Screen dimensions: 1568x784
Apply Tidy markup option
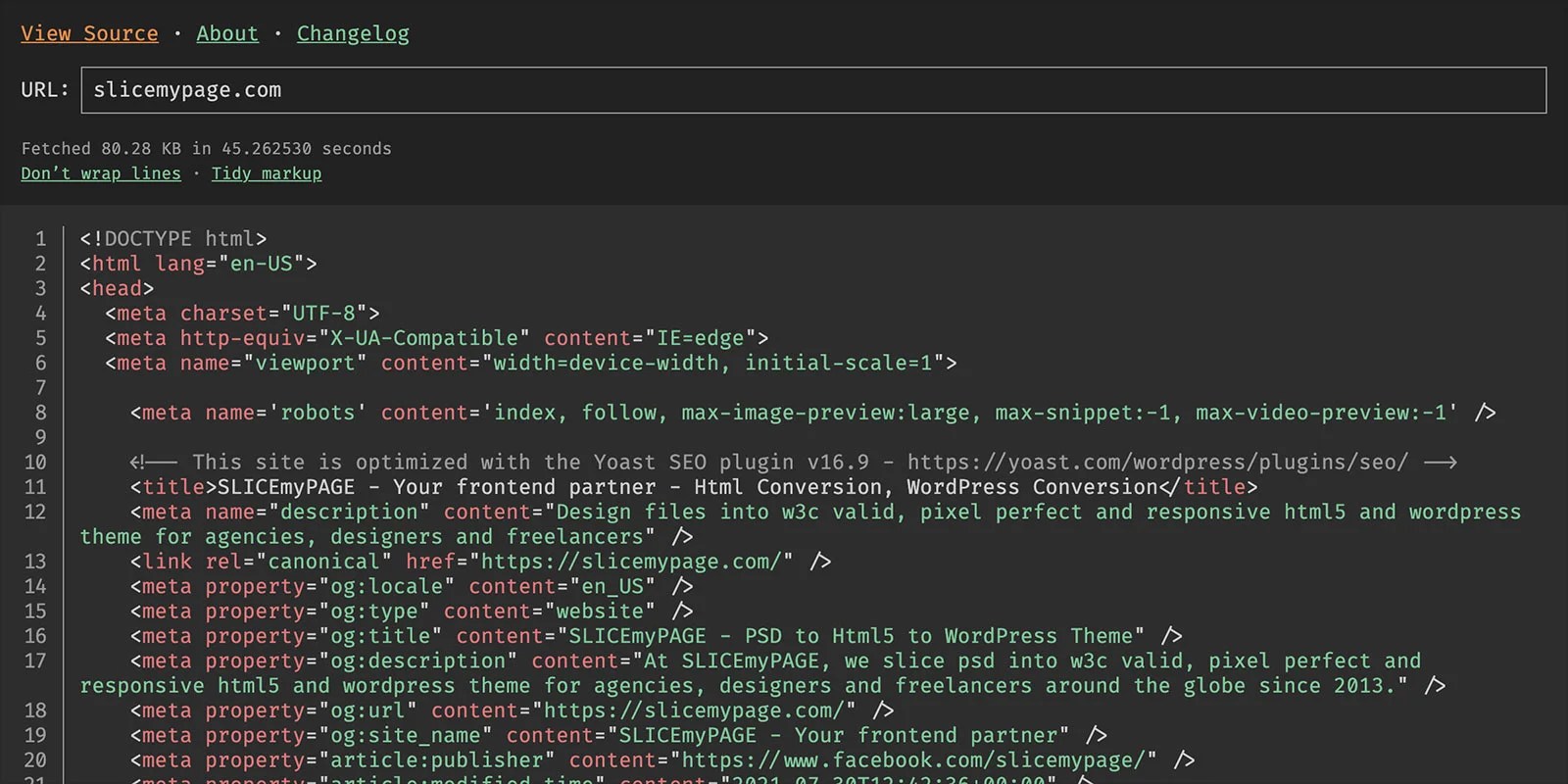point(267,173)
